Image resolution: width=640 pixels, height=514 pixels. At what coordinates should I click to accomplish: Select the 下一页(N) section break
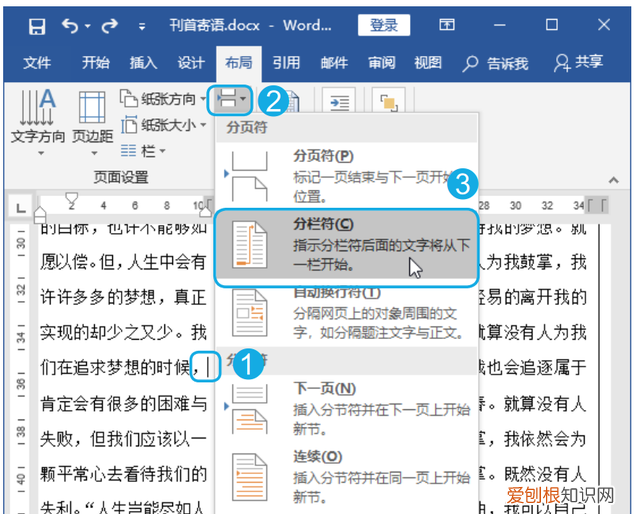pyautogui.click(x=346, y=409)
